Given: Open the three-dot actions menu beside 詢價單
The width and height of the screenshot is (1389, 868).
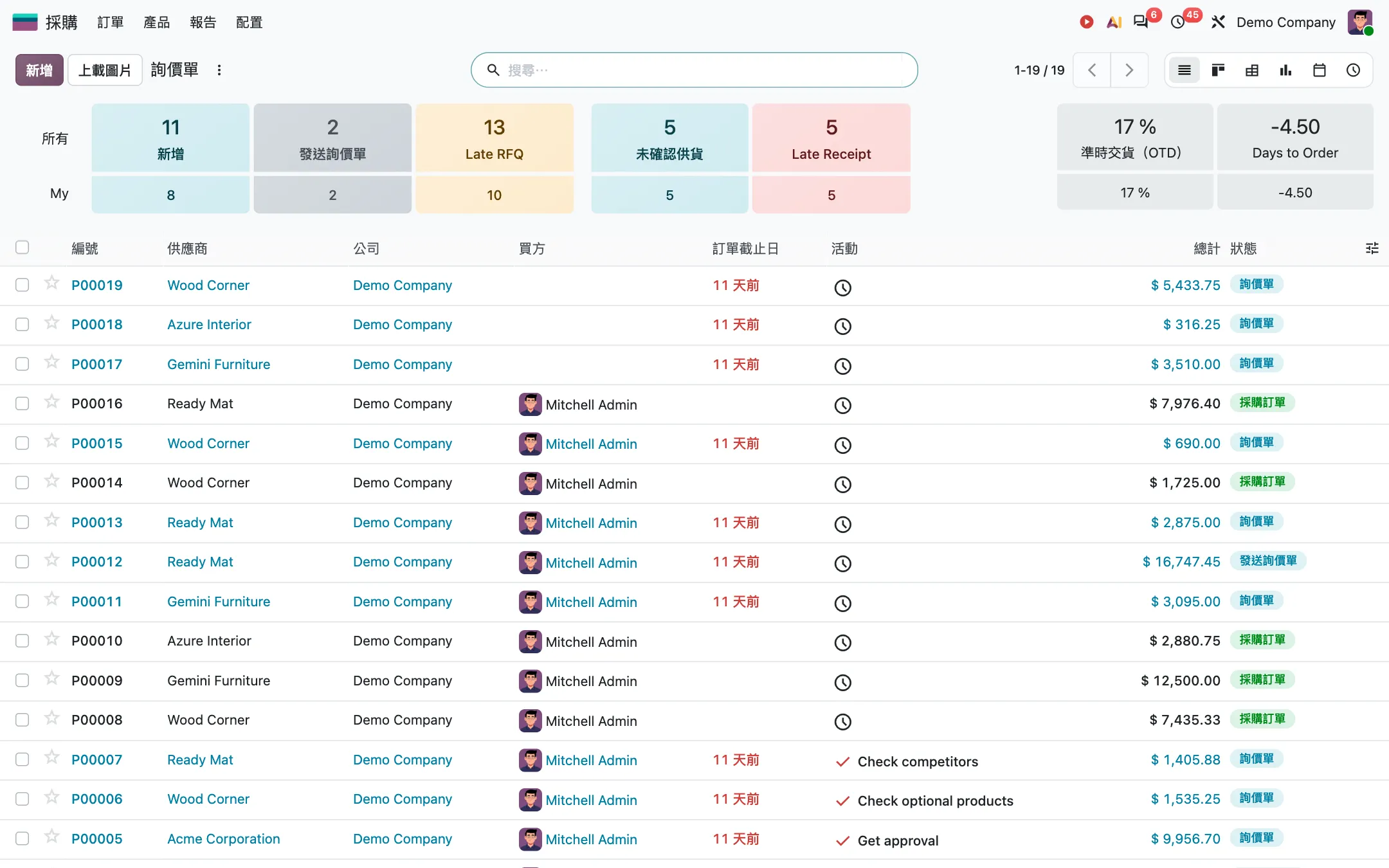Looking at the screenshot, I should click(x=219, y=70).
